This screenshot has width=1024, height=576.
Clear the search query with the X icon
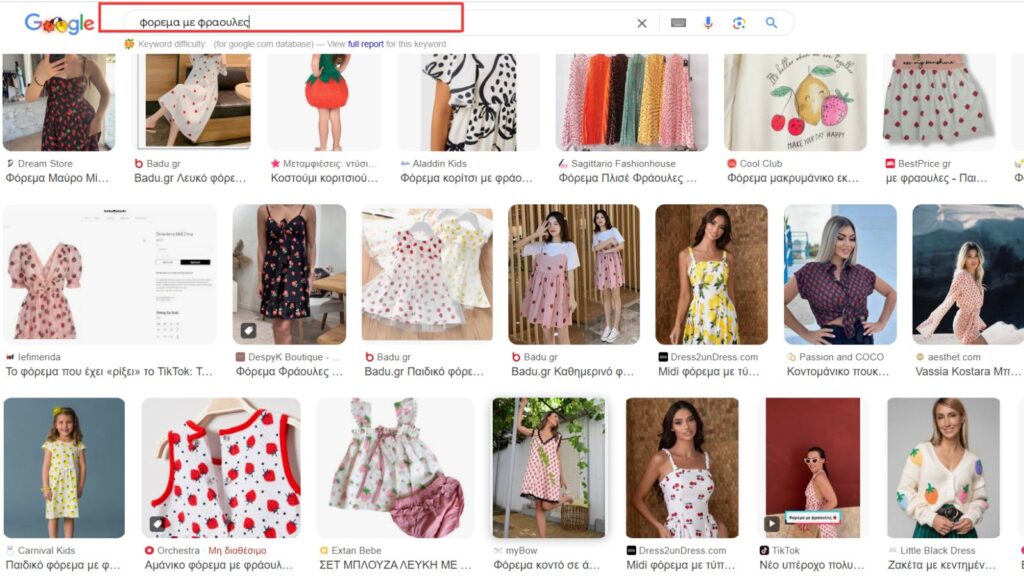click(643, 21)
